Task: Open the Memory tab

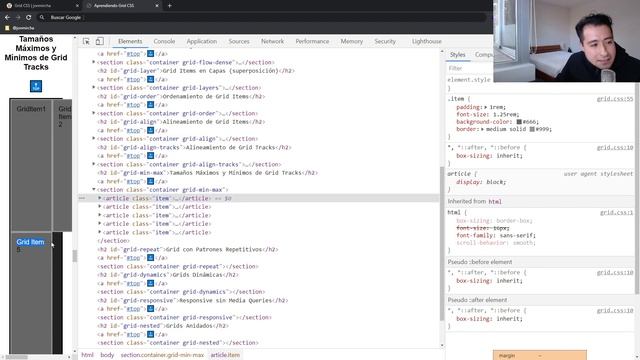Action: [351, 41]
